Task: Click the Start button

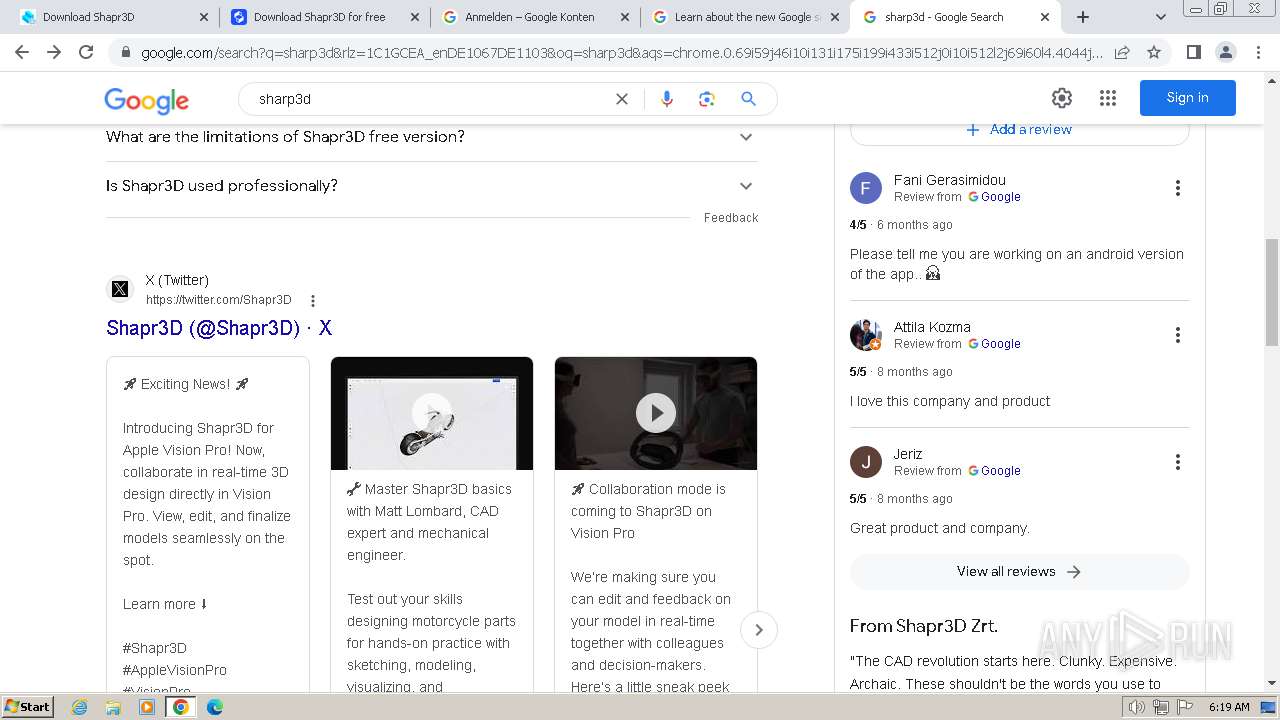Action: 27,707
